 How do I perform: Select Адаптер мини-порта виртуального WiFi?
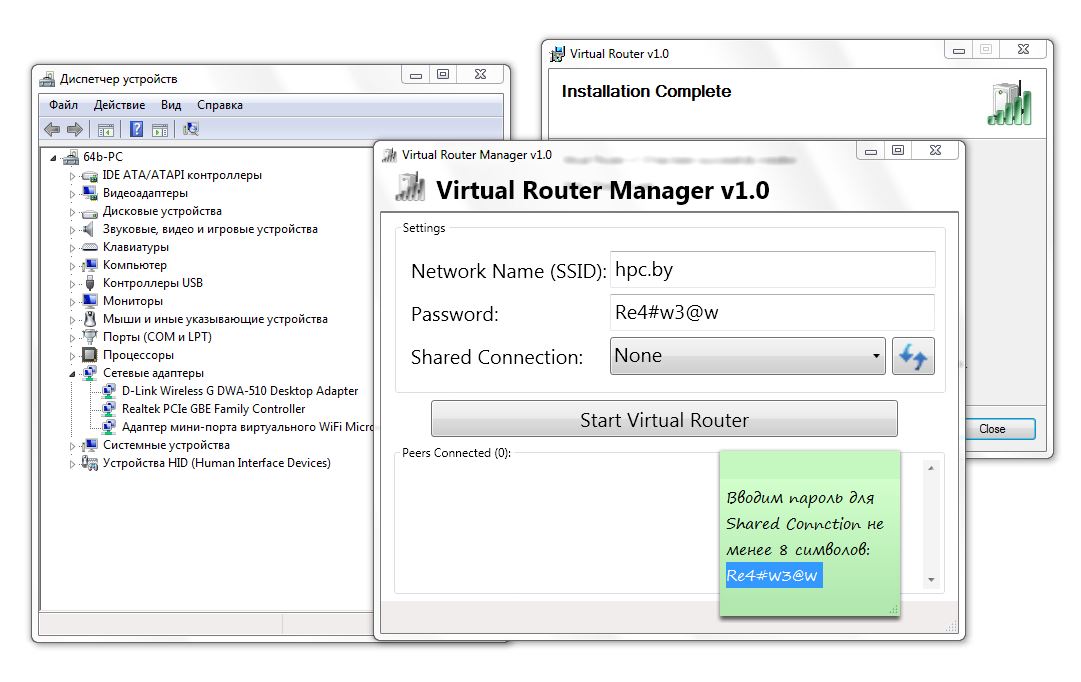click(x=247, y=427)
